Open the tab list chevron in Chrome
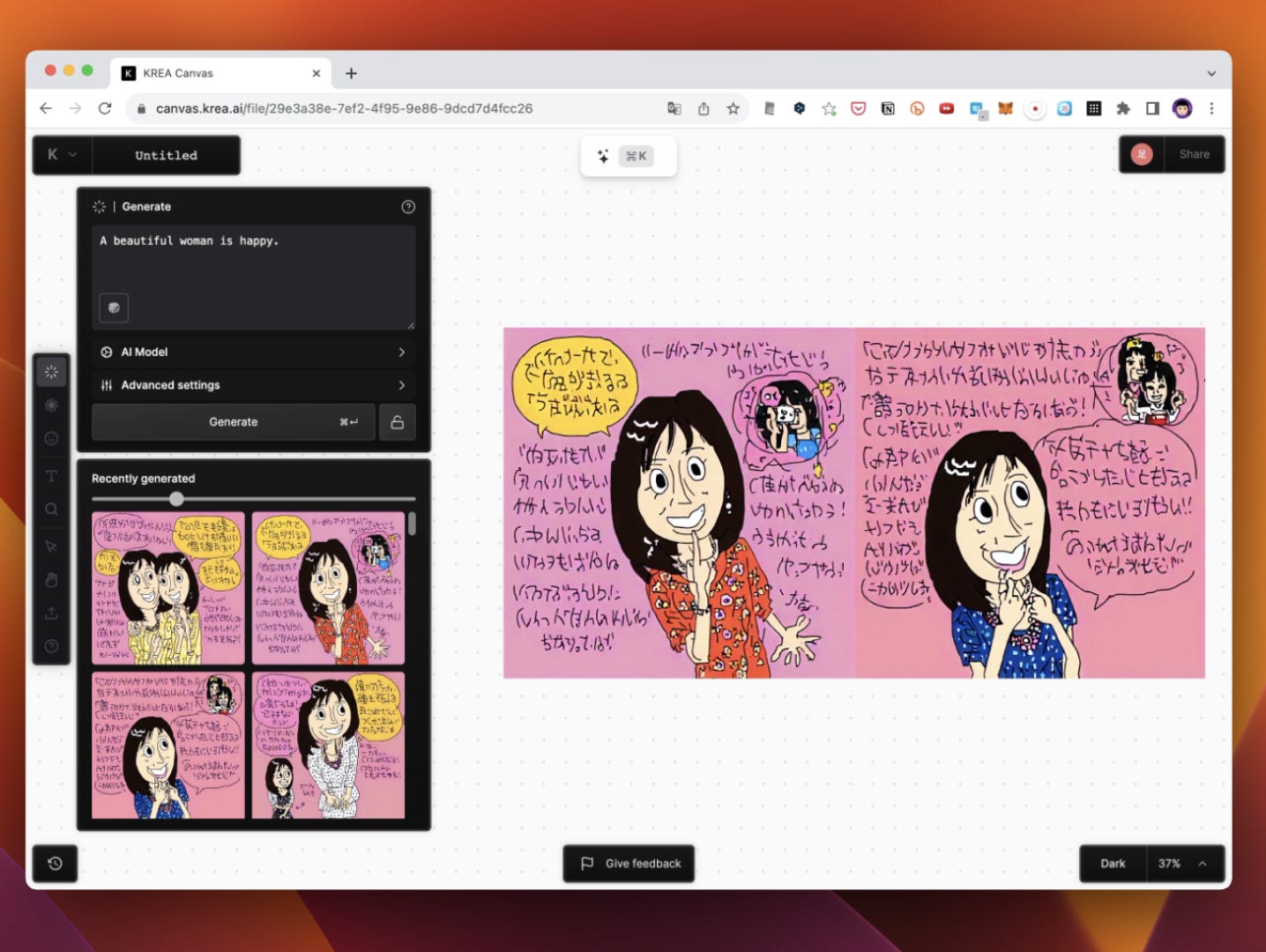The height and width of the screenshot is (952, 1266). [x=1211, y=73]
